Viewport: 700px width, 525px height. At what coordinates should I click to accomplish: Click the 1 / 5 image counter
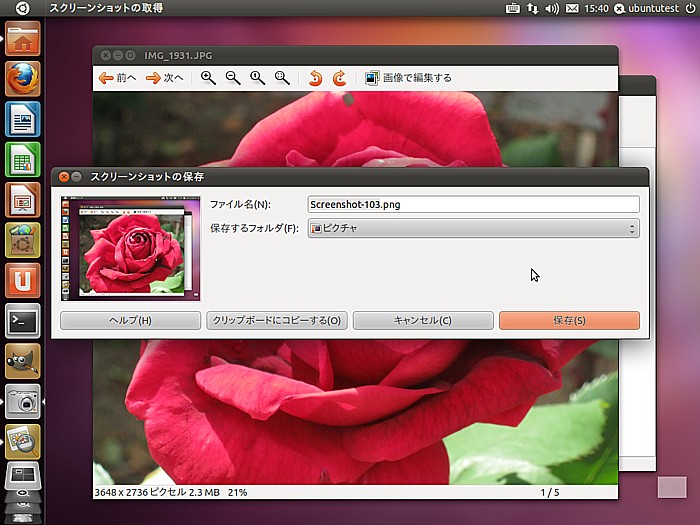coord(550,492)
